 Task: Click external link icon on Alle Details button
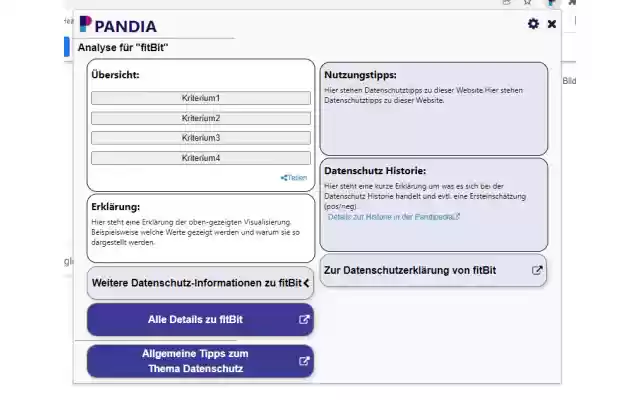(x=304, y=320)
